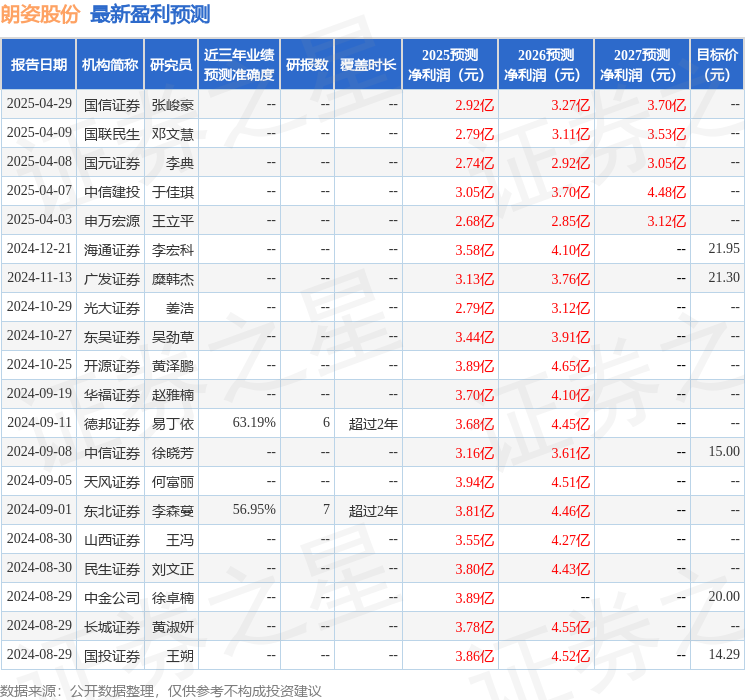
Task: Click researcher name 赵雅楠
Action: tap(172, 395)
